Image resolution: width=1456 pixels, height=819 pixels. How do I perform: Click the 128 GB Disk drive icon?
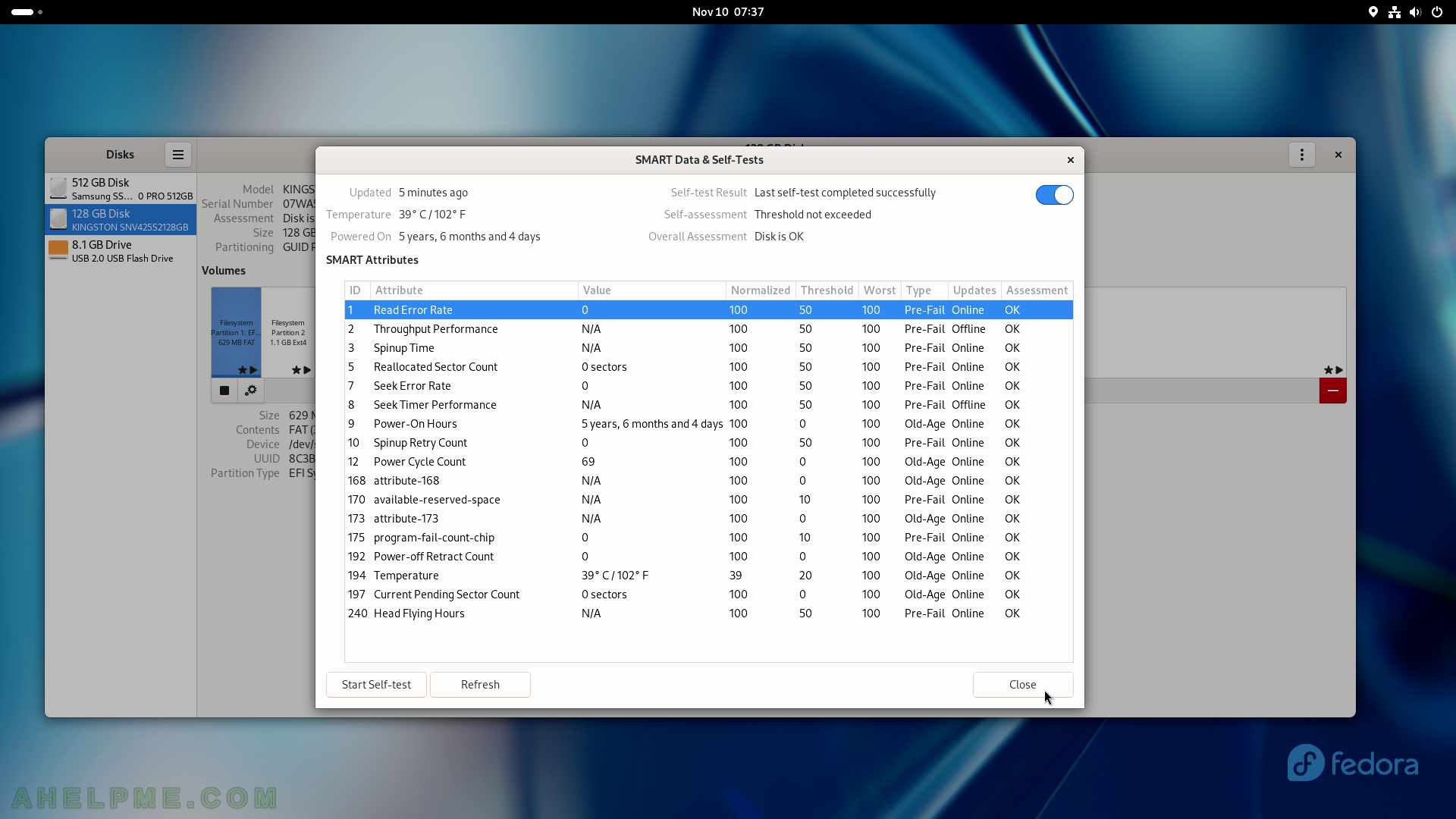click(x=58, y=220)
